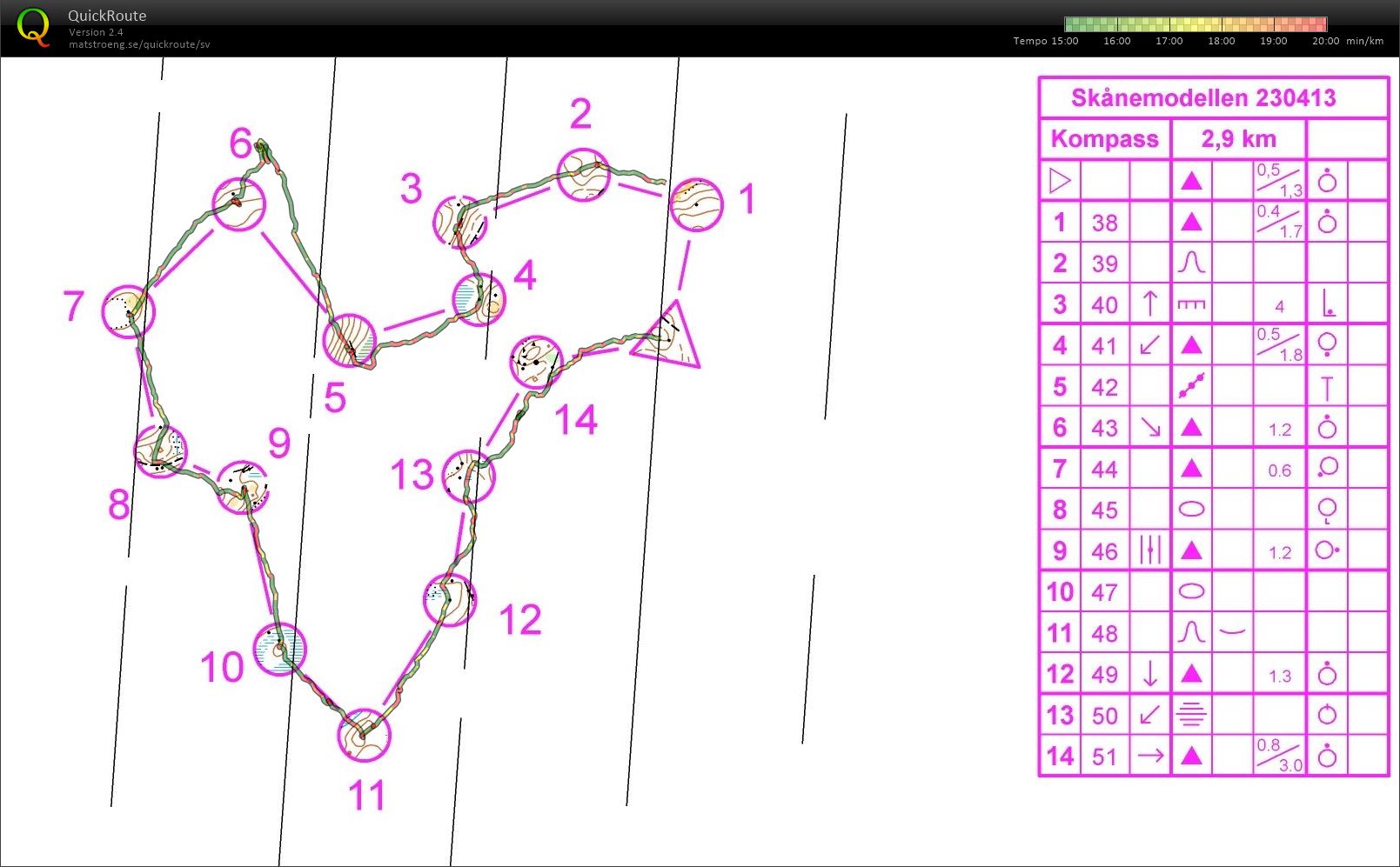Click the stone wall symbol in row 5
Viewport: 1400px width, 867px height.
click(x=1191, y=386)
